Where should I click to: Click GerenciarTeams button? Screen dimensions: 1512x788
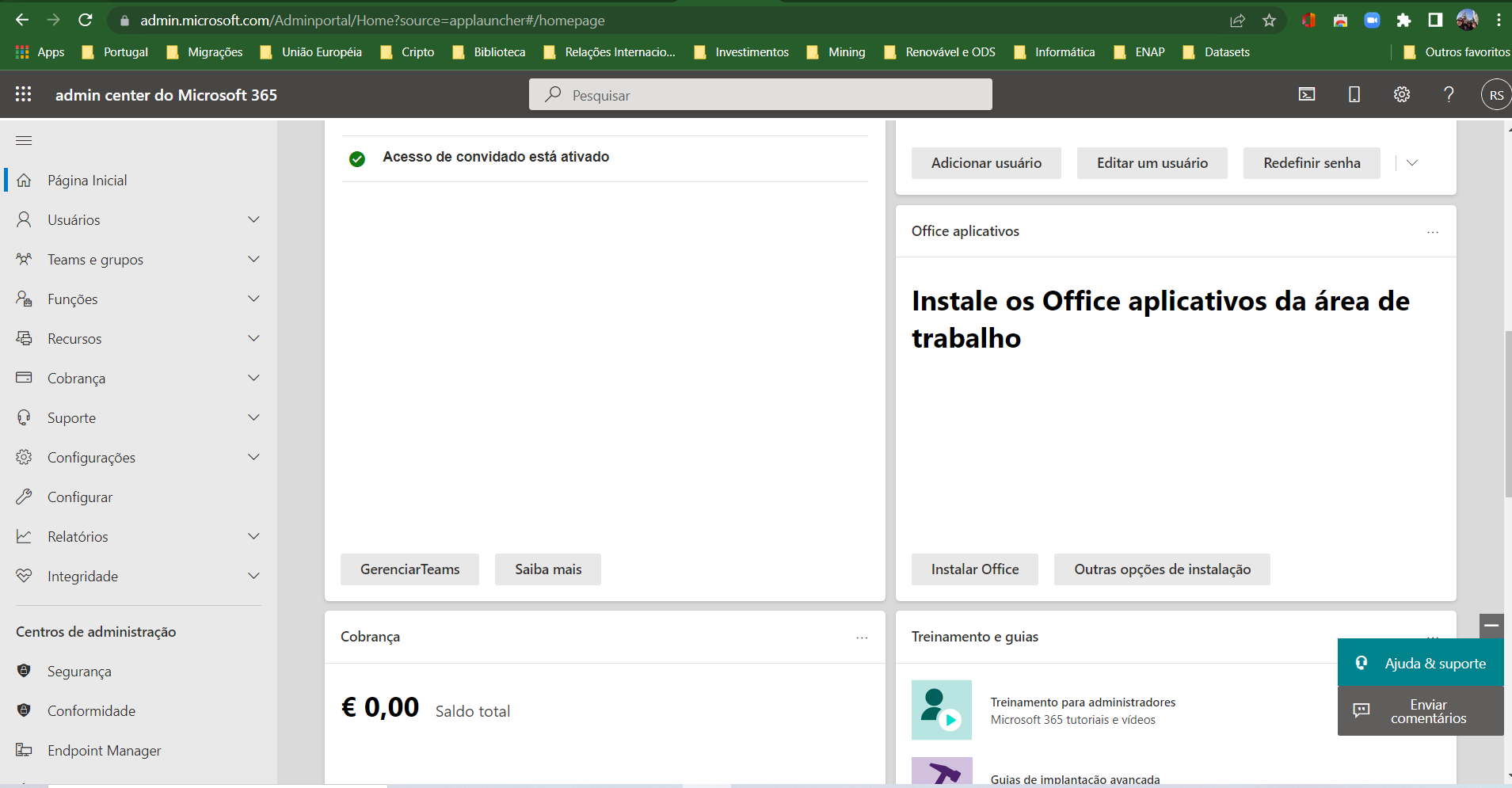[409, 569]
